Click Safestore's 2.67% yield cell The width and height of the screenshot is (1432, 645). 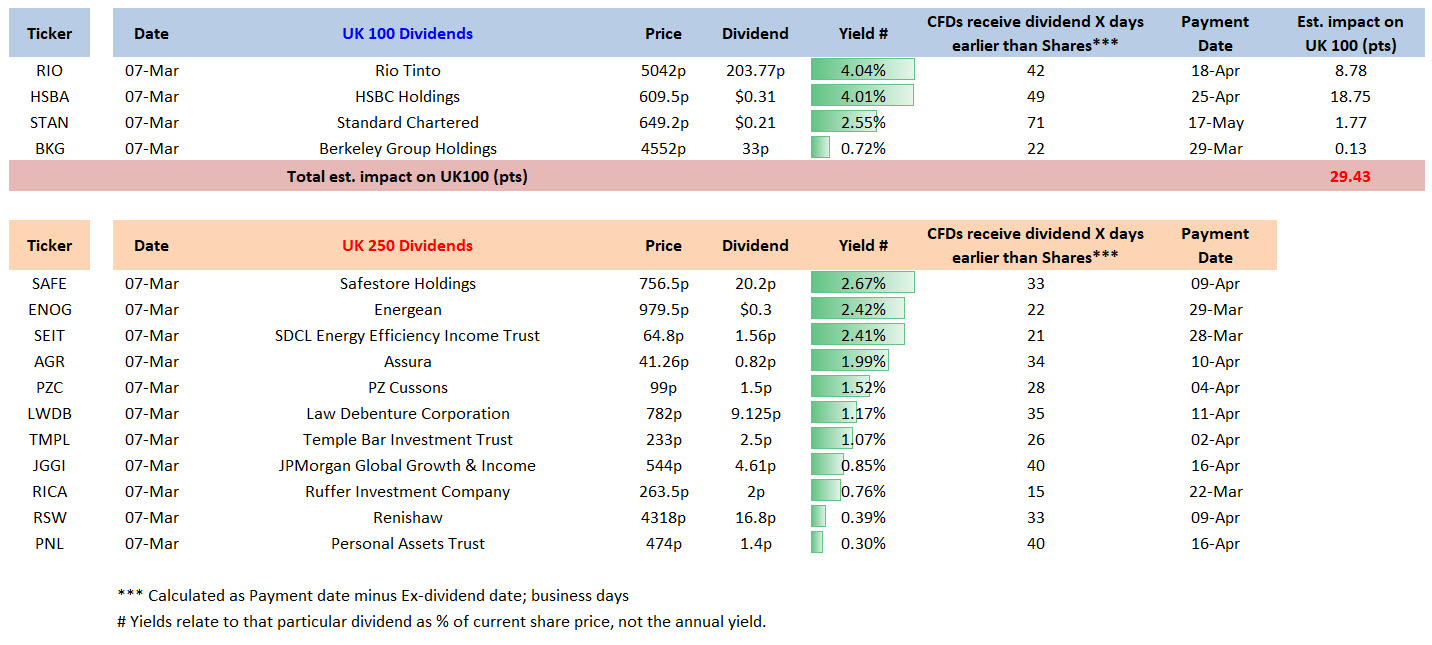(x=862, y=283)
